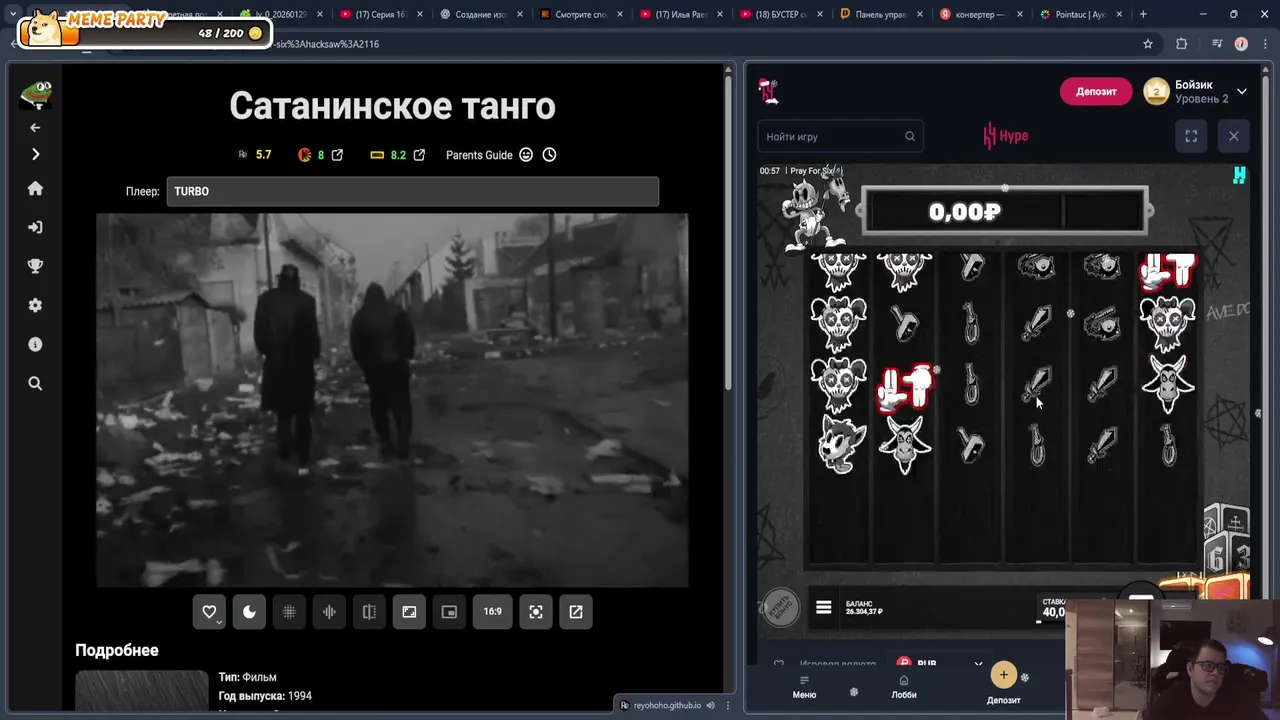
Task: Open Лобби in casino bottom bar
Action: pyautogui.click(x=904, y=687)
